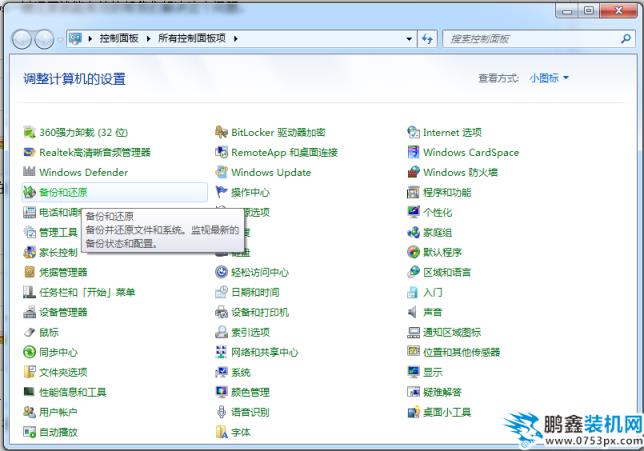
Task: Open the 通知区域图标 link
Action: click(x=452, y=332)
